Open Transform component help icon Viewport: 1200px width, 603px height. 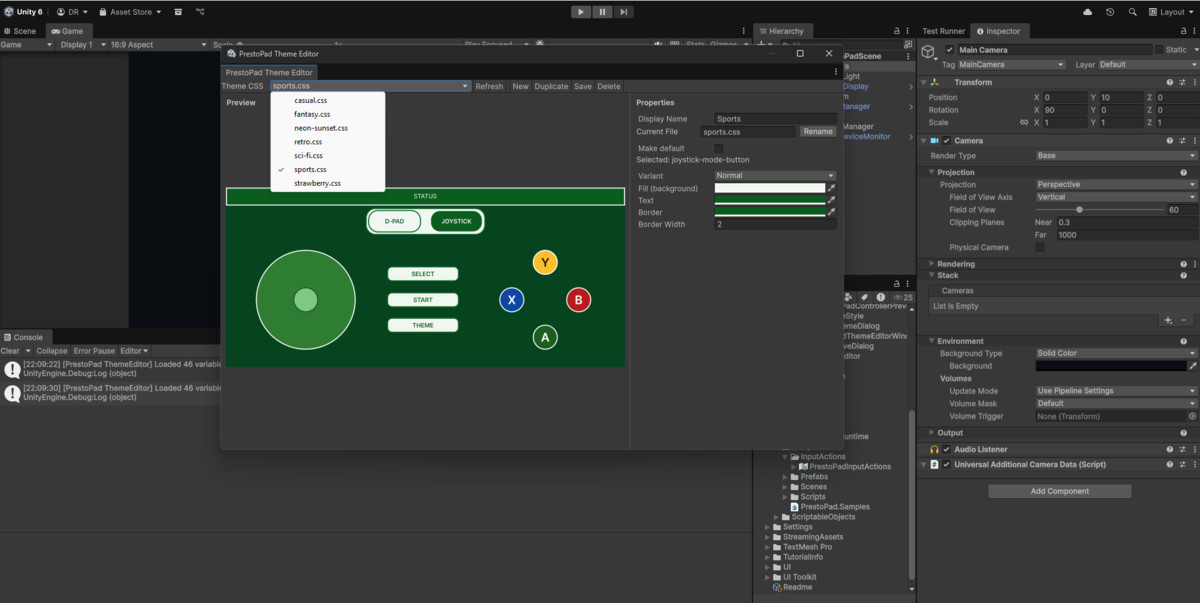1169,82
